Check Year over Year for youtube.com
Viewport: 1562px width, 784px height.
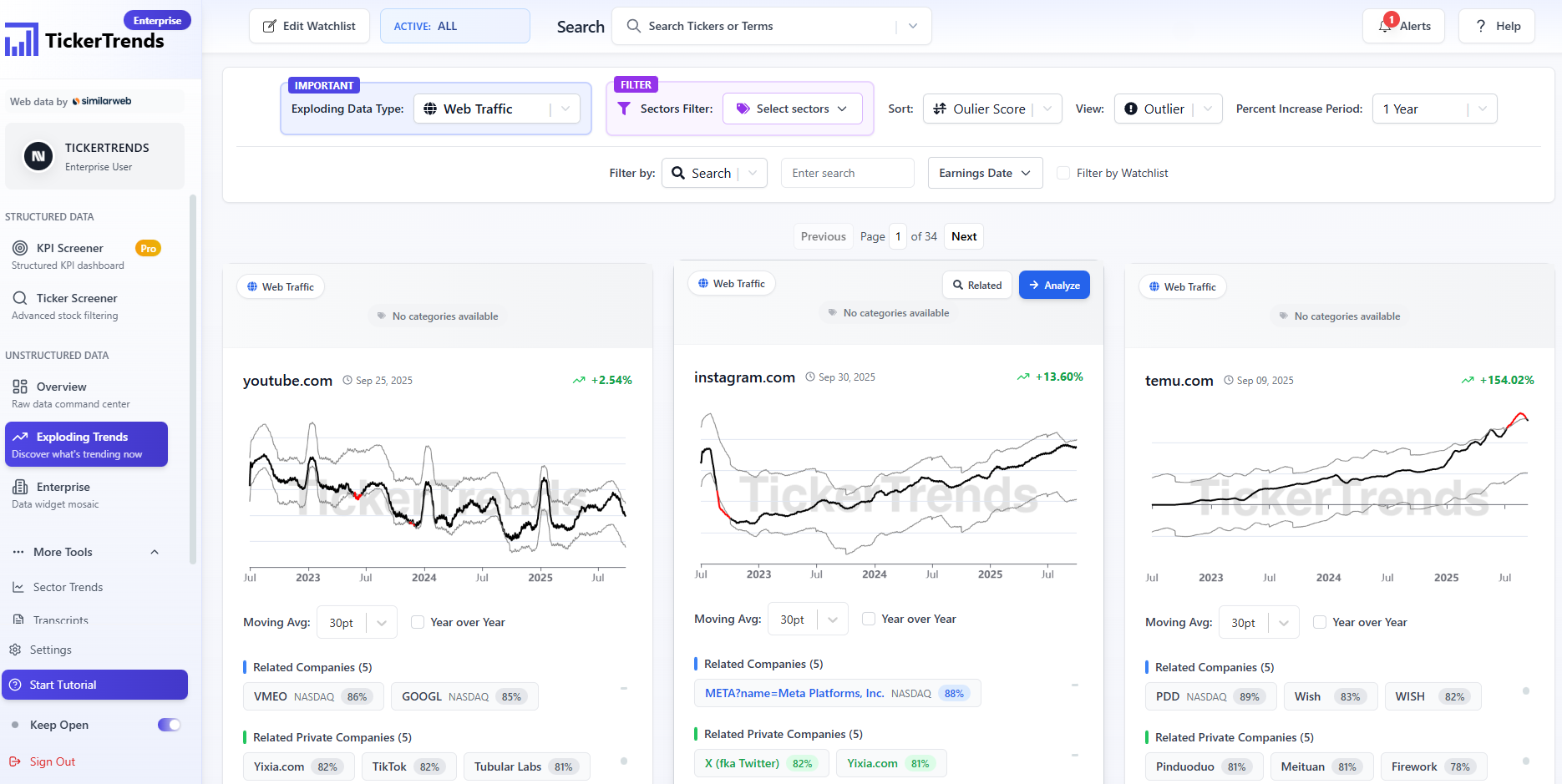pos(418,622)
